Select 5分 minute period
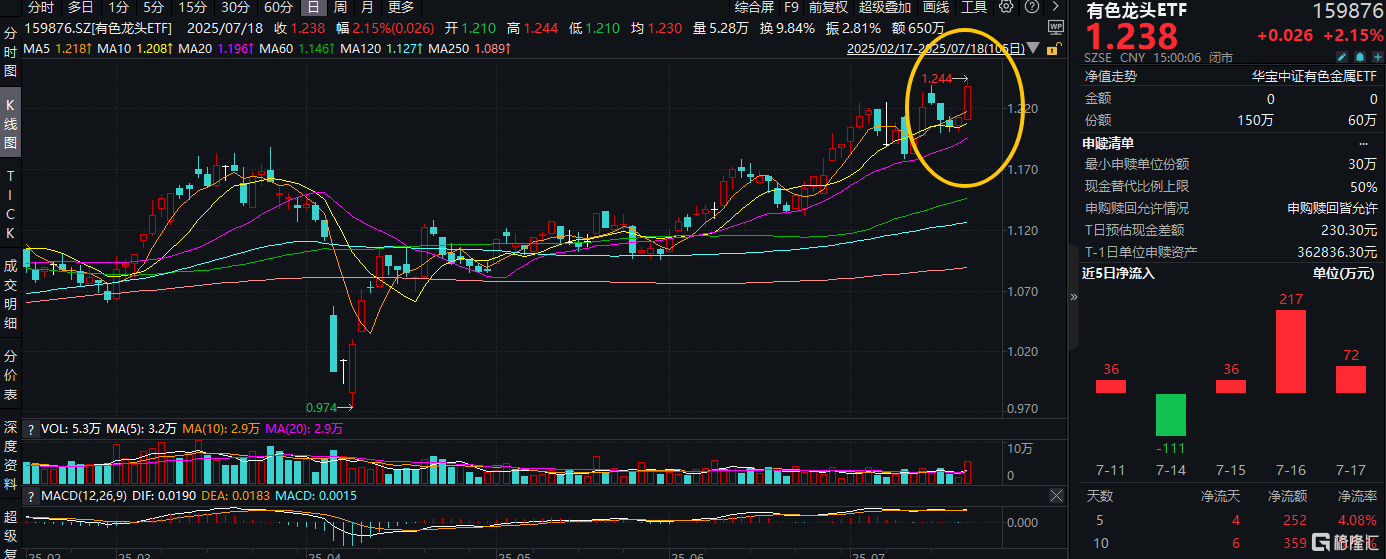 click(153, 7)
